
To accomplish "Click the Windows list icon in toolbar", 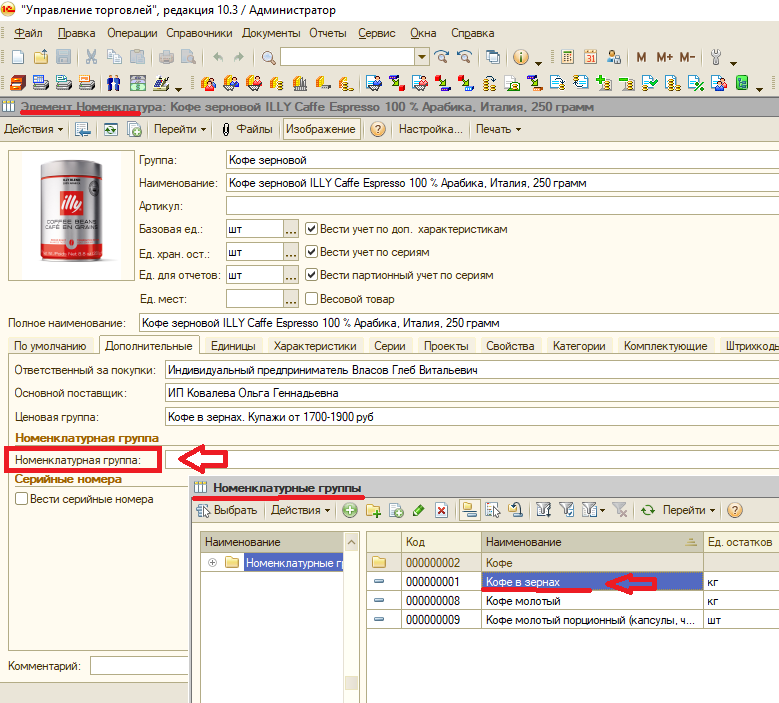I will [493, 57].
